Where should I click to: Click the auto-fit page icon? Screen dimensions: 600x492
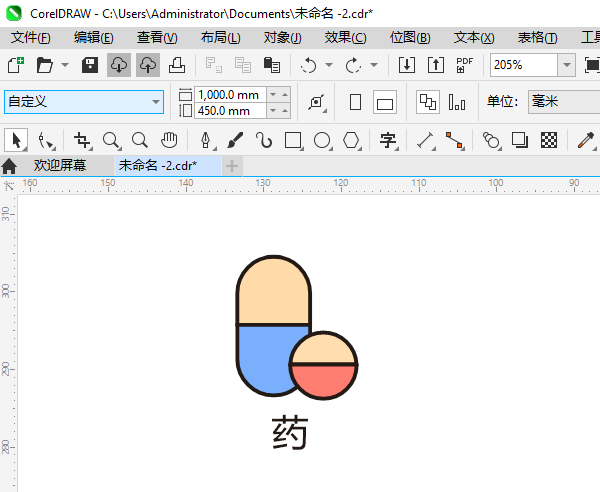tap(317, 103)
